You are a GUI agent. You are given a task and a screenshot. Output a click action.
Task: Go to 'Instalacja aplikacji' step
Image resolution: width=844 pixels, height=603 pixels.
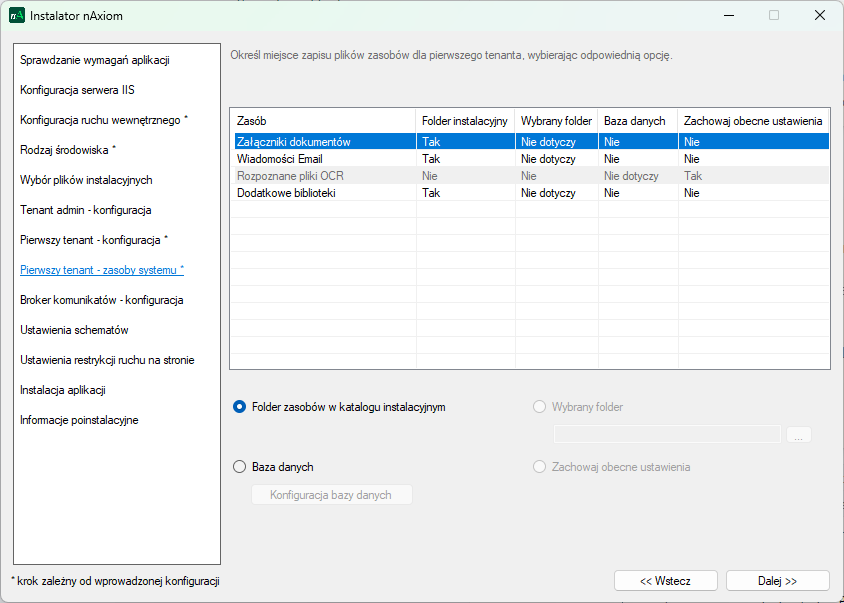coord(63,390)
